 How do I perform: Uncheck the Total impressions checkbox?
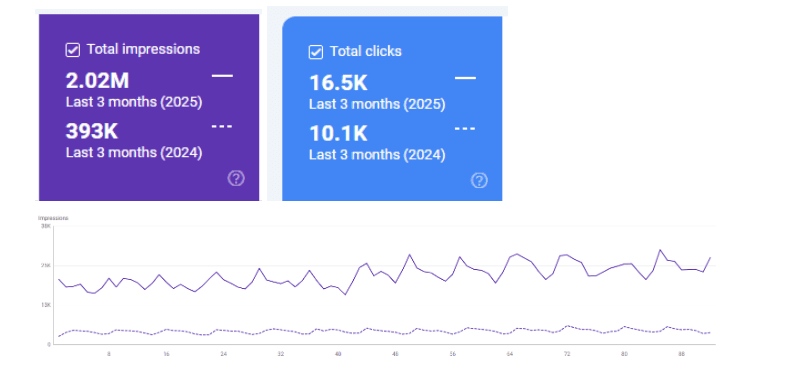73,50
